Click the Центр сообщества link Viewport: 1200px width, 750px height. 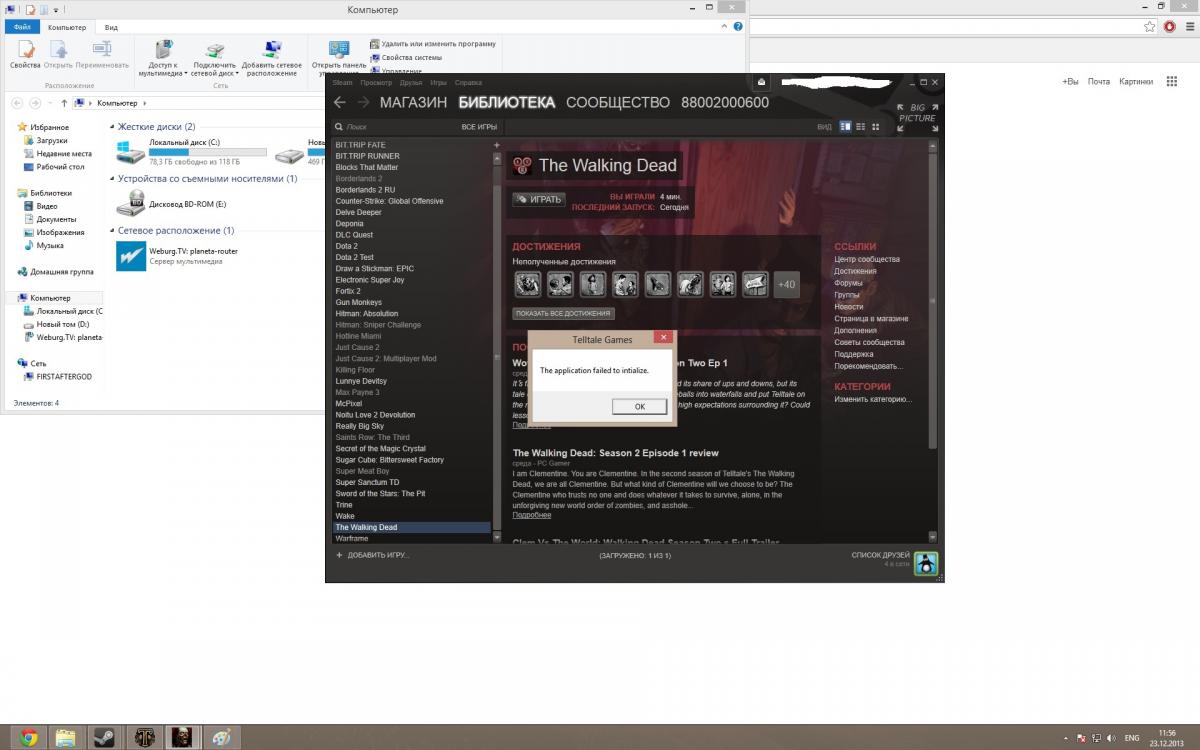pyautogui.click(x=867, y=260)
